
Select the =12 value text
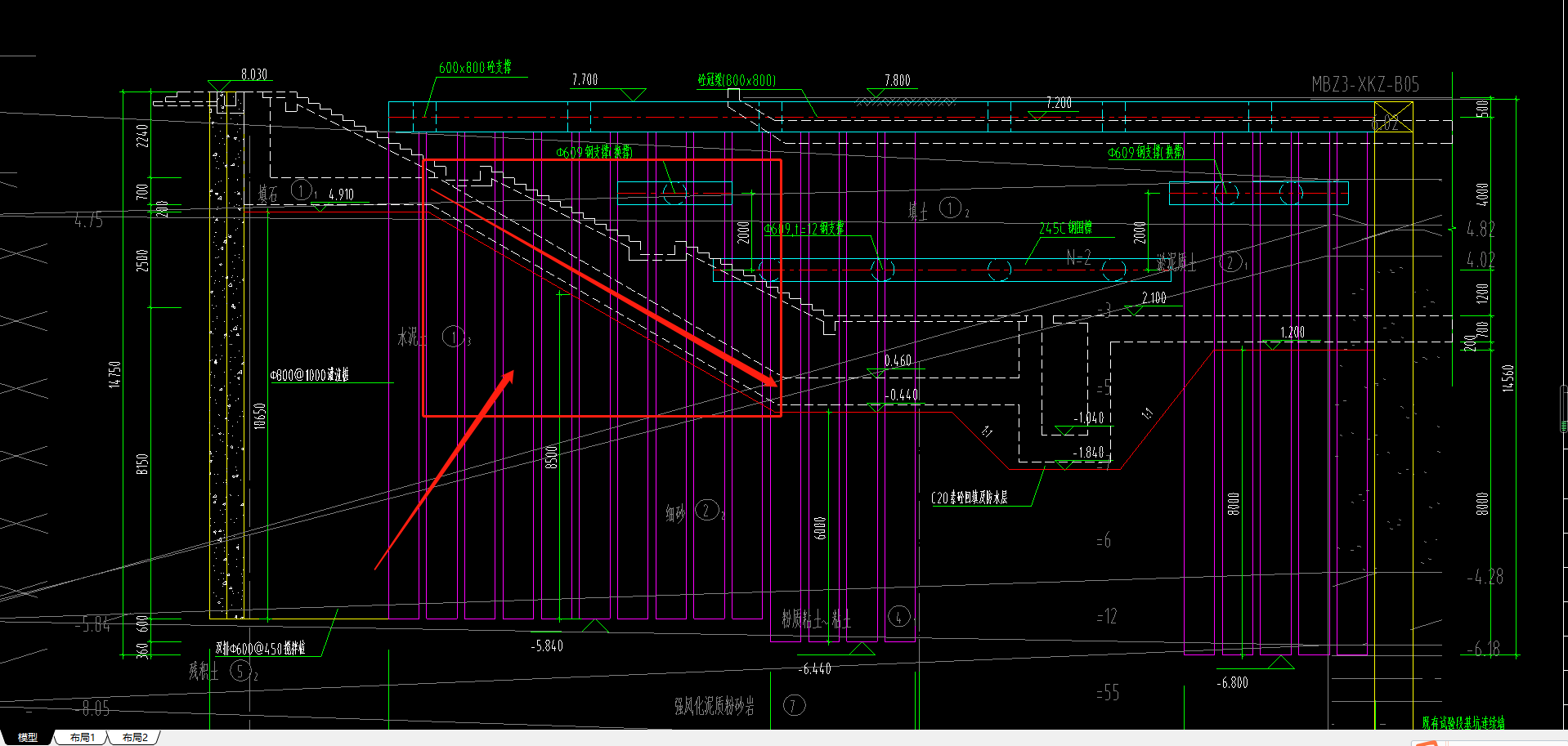pos(1107,616)
